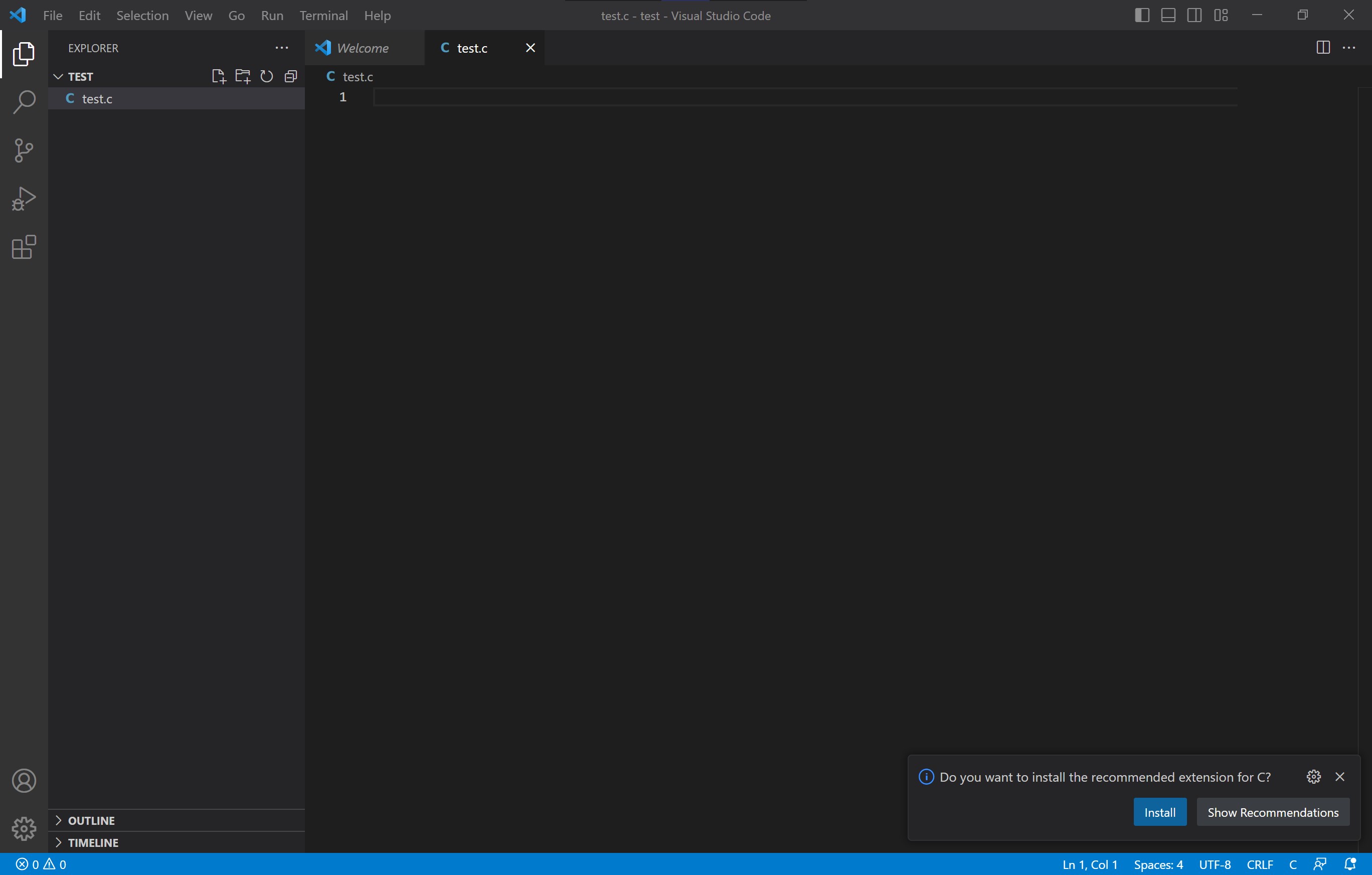
Task: Open the Extensions view
Action: 24,247
